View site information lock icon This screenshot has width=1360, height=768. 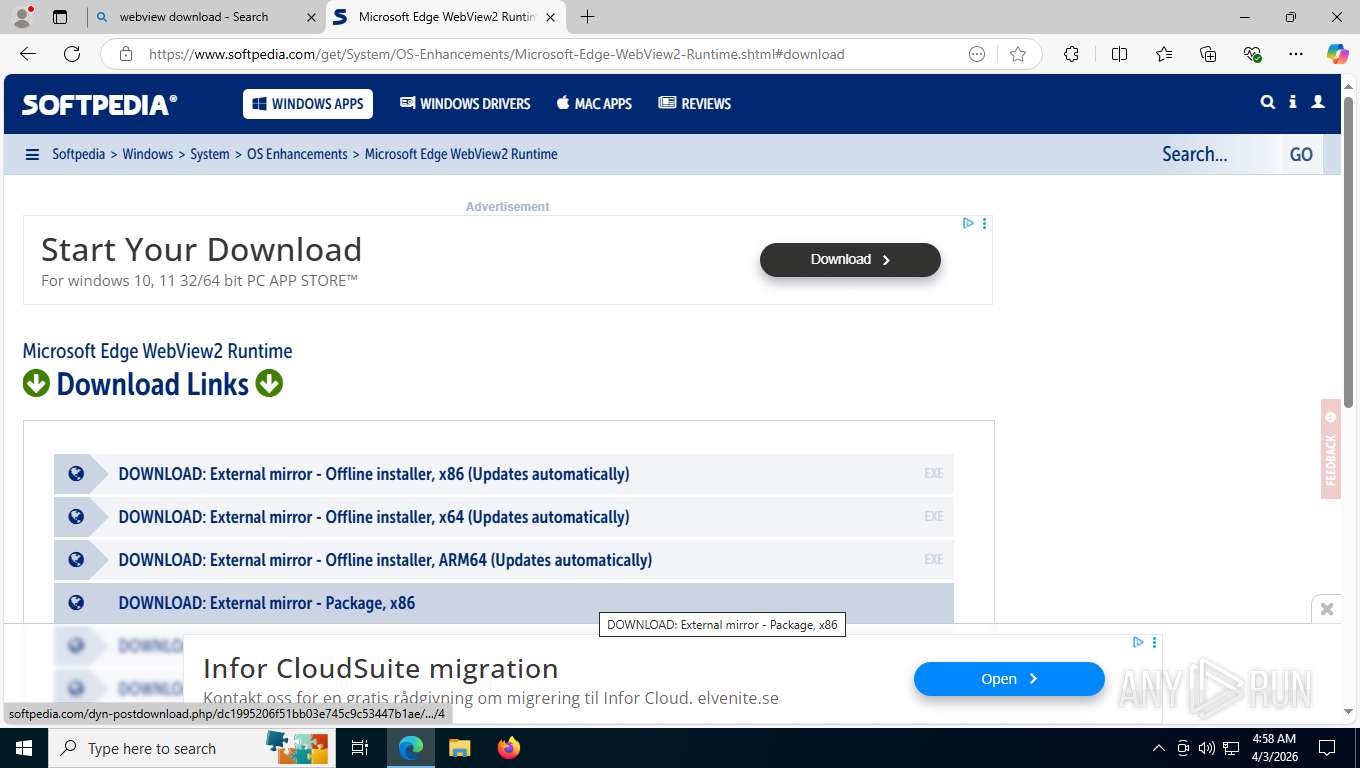pyautogui.click(x=126, y=54)
